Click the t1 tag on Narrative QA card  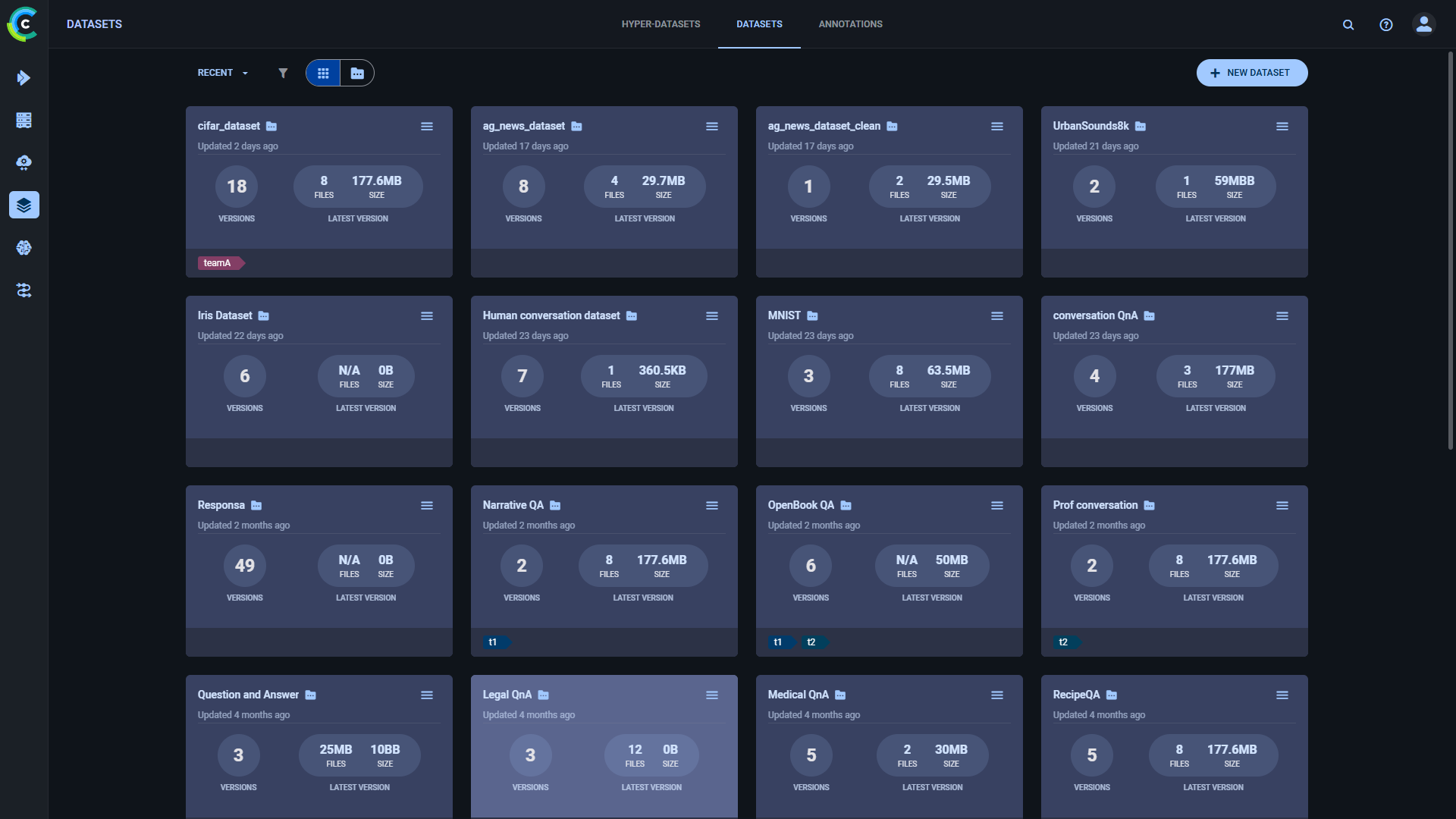[x=492, y=642]
